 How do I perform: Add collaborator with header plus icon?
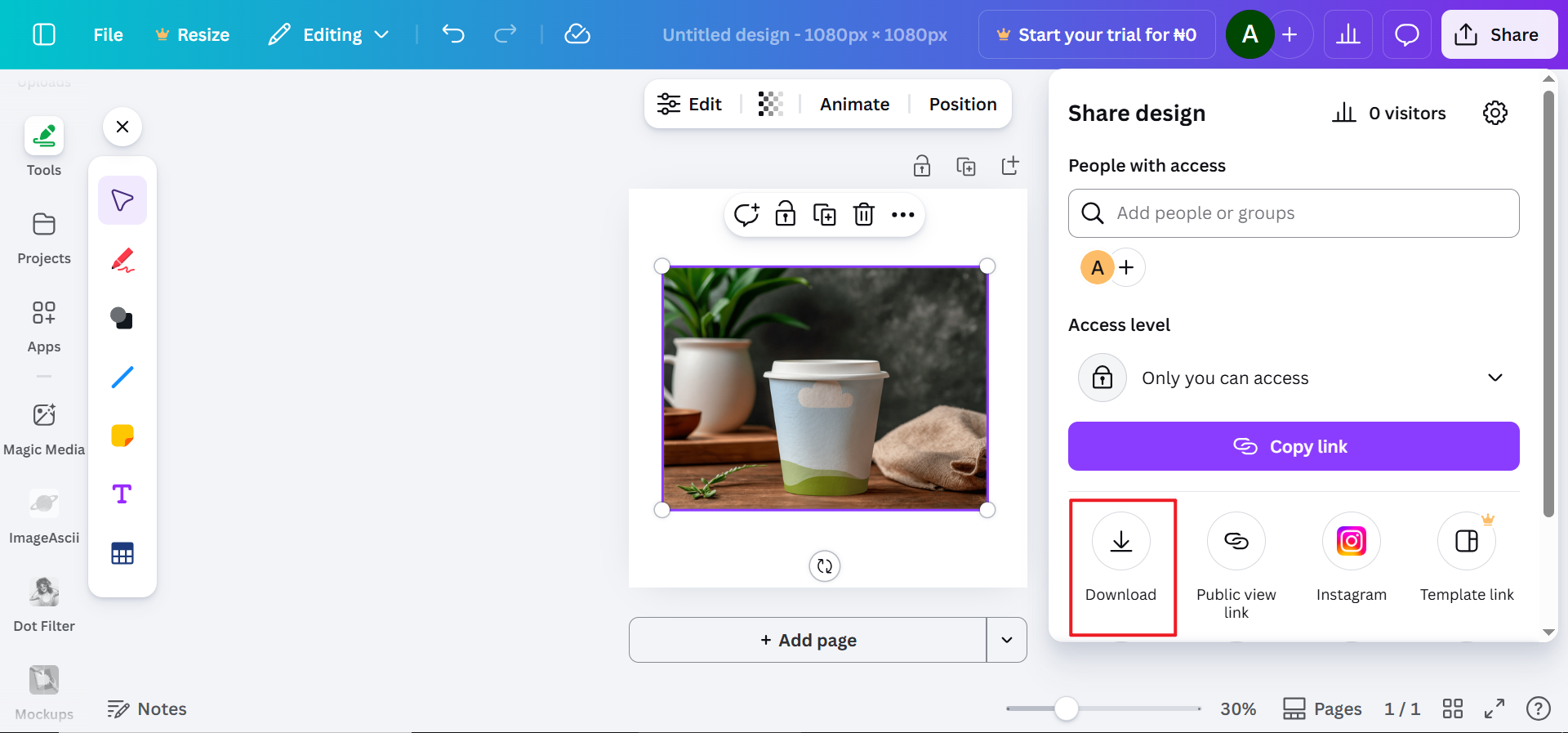coord(1290,34)
